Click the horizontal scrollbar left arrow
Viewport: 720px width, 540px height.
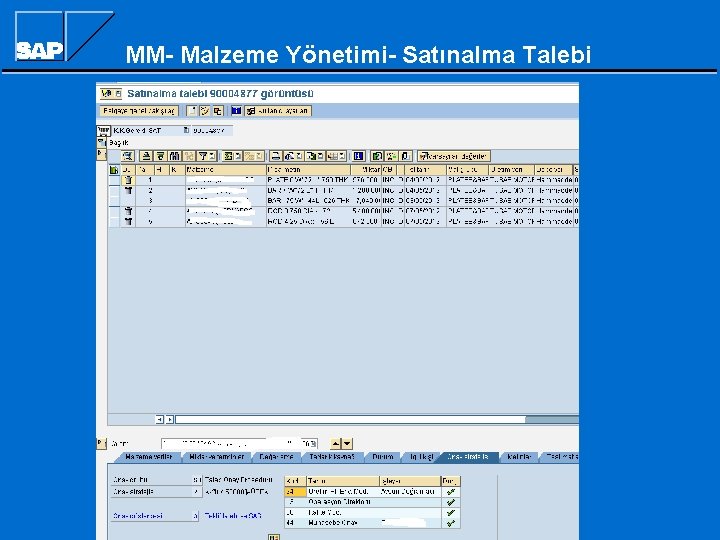pyautogui.click(x=159, y=419)
